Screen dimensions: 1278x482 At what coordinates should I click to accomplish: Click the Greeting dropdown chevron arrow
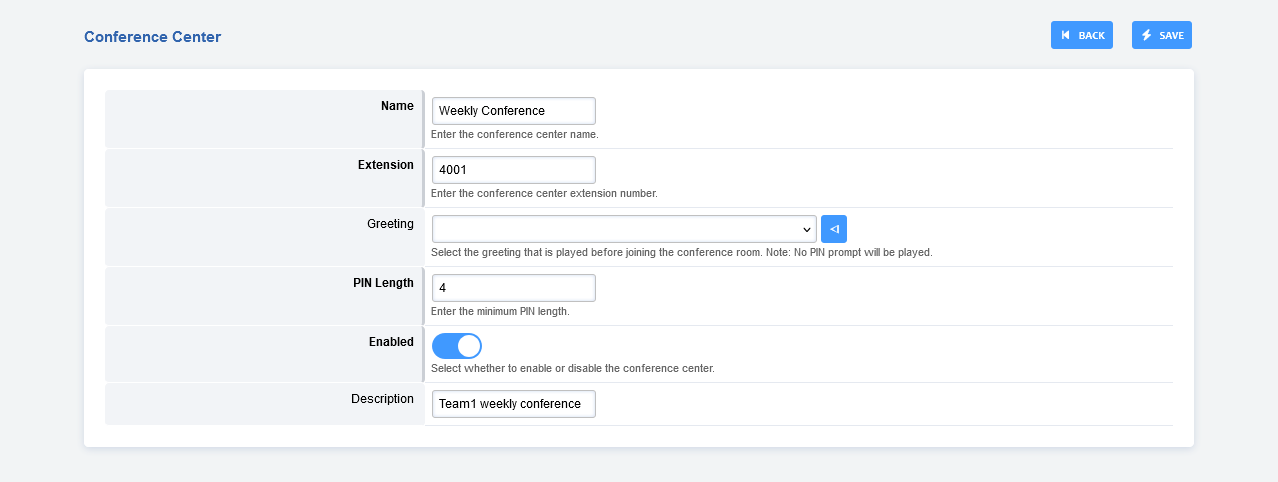point(806,229)
